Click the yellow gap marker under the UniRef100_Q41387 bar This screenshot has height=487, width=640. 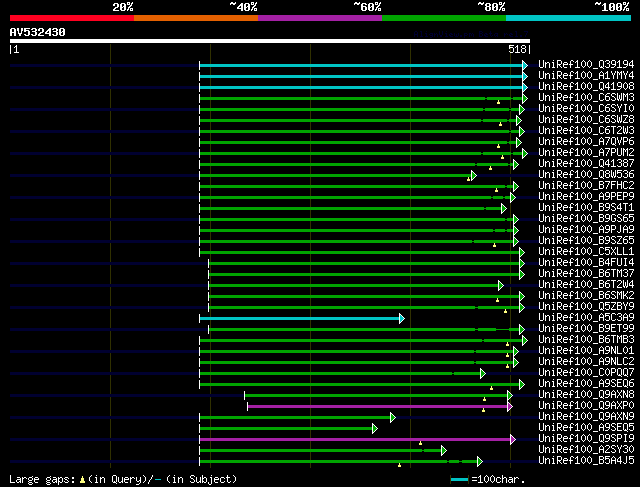tap(491, 168)
